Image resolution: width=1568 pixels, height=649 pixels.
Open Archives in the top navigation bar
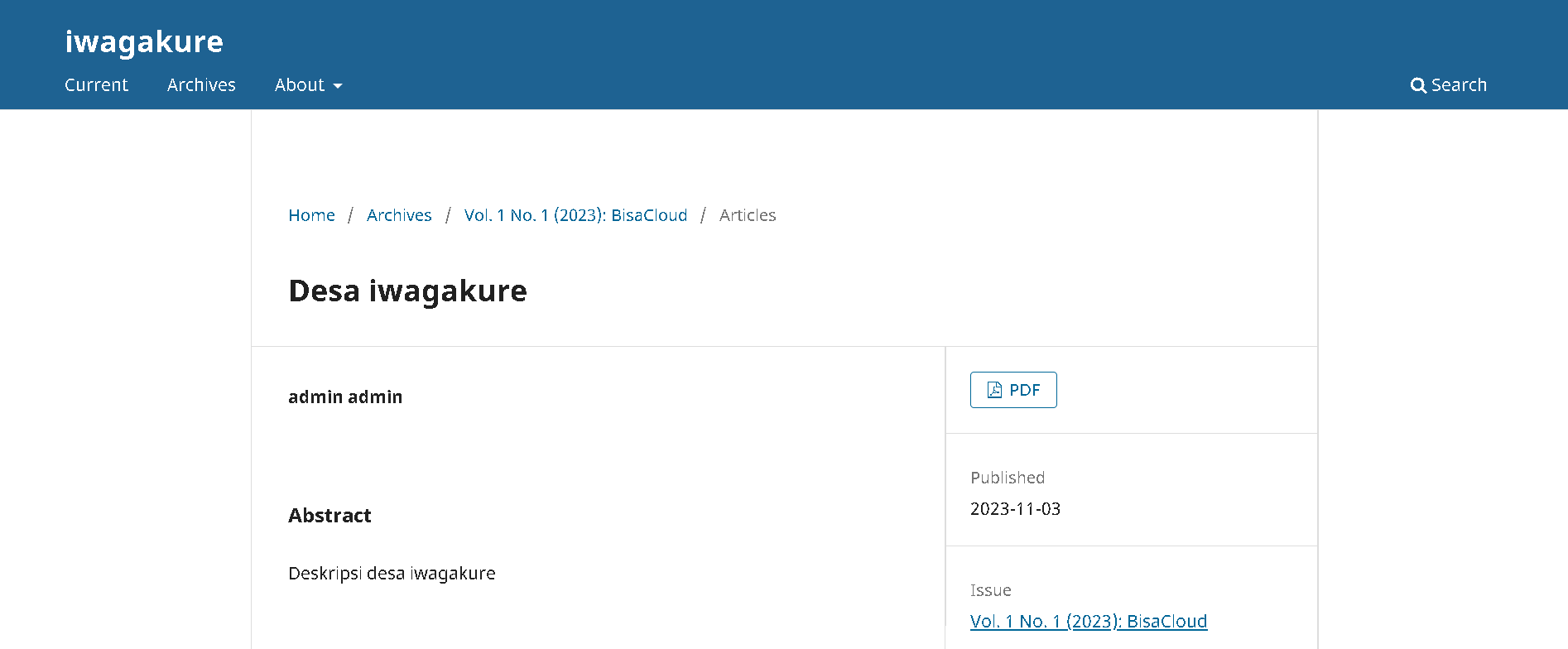click(x=201, y=85)
